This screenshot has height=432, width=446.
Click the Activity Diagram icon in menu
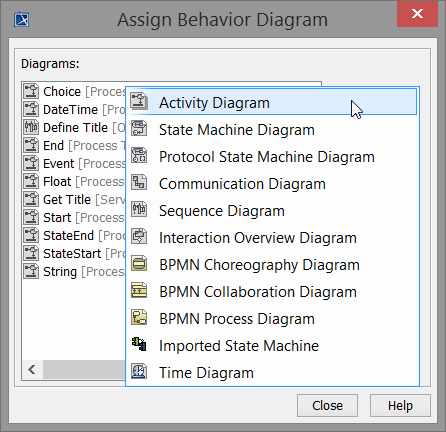pos(139,101)
